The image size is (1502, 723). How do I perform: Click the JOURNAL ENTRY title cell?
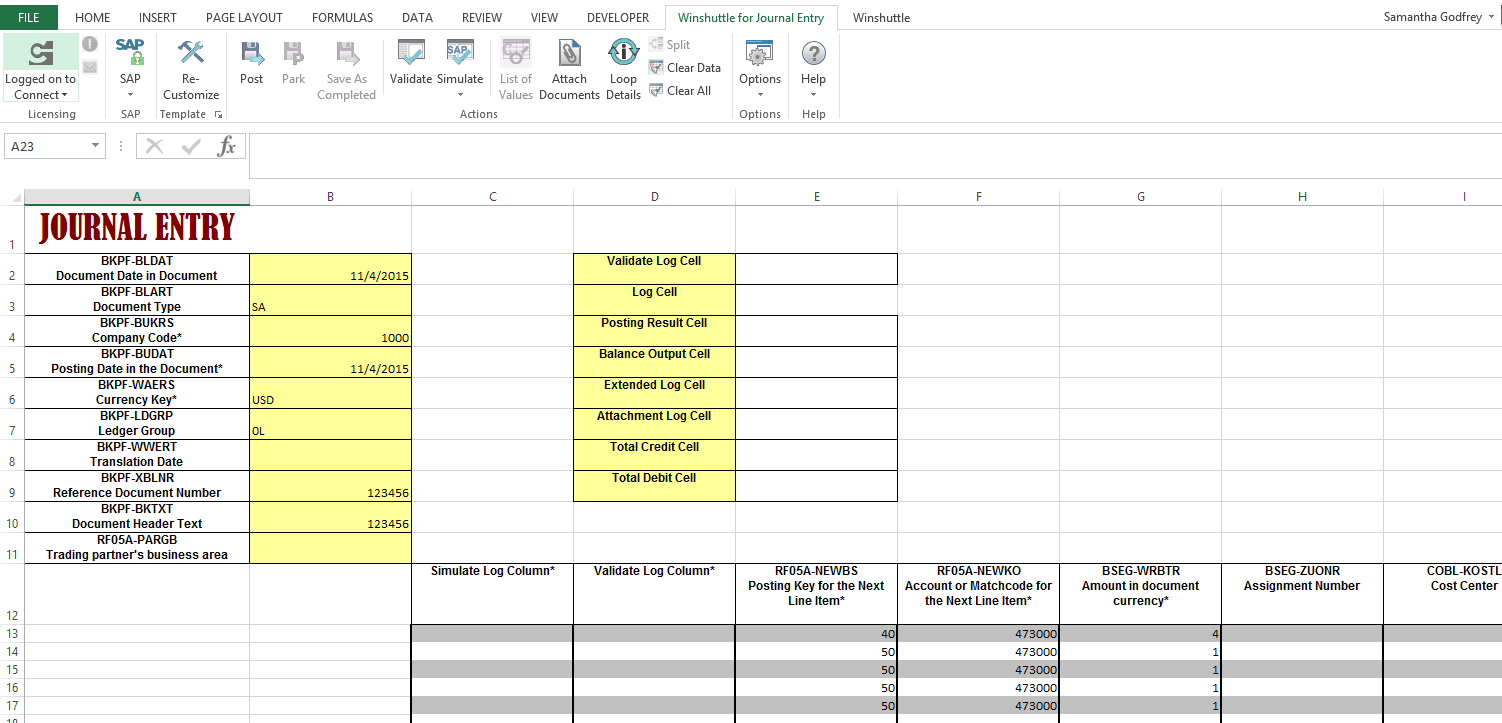point(137,229)
